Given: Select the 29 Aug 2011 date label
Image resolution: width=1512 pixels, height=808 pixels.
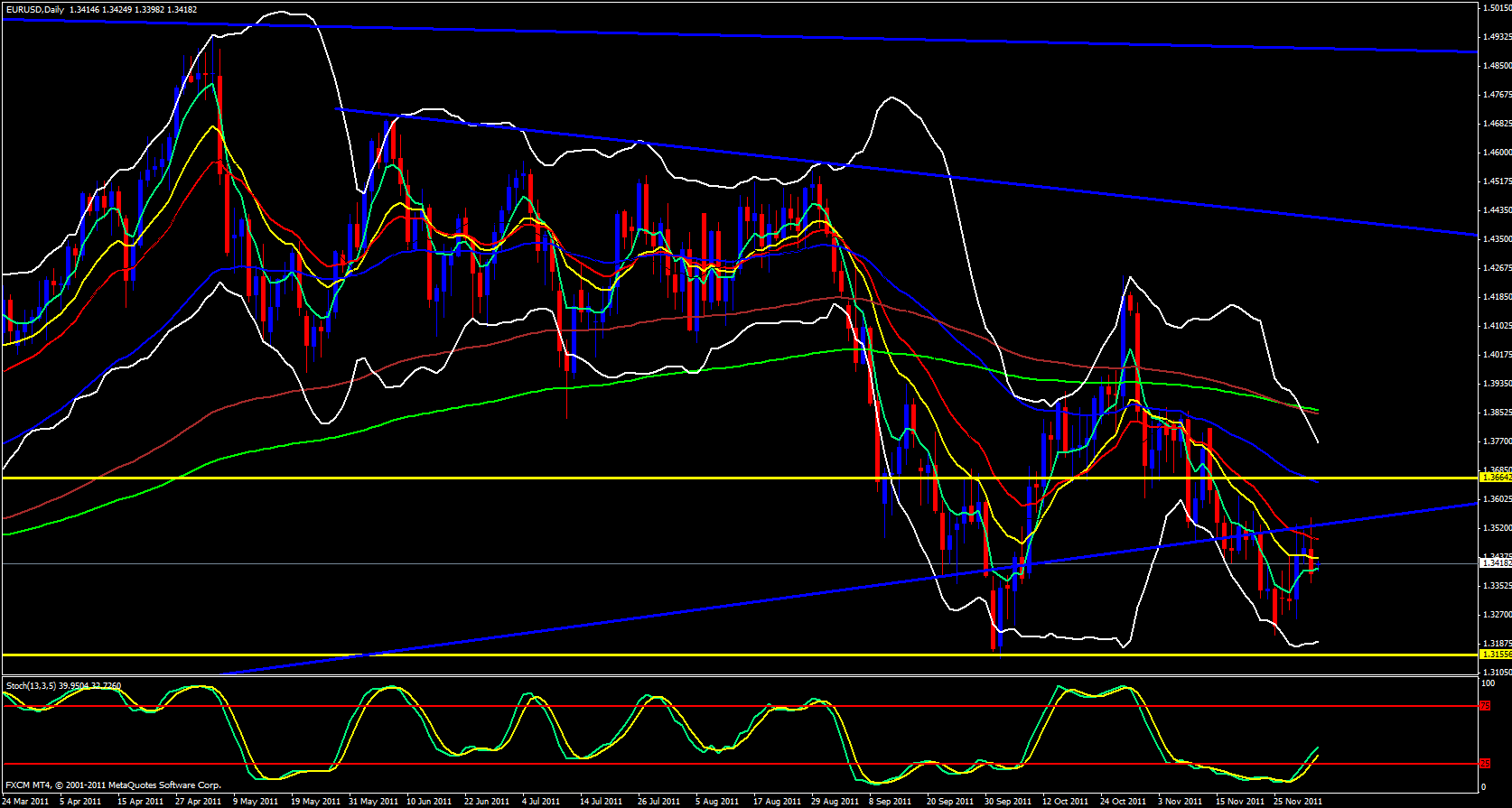Looking at the screenshot, I should click(835, 801).
